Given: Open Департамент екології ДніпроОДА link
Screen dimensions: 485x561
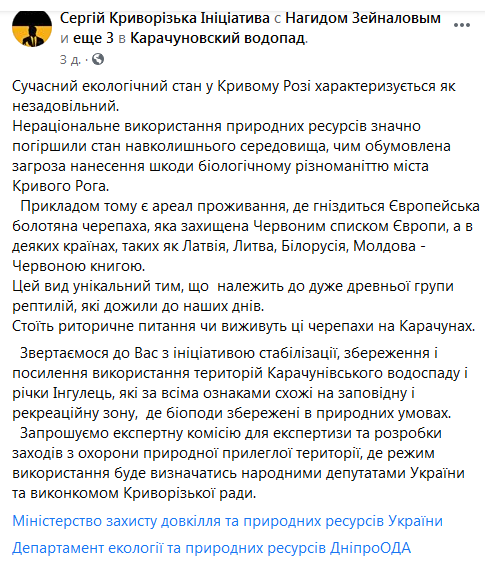Looking at the screenshot, I should [211, 547].
